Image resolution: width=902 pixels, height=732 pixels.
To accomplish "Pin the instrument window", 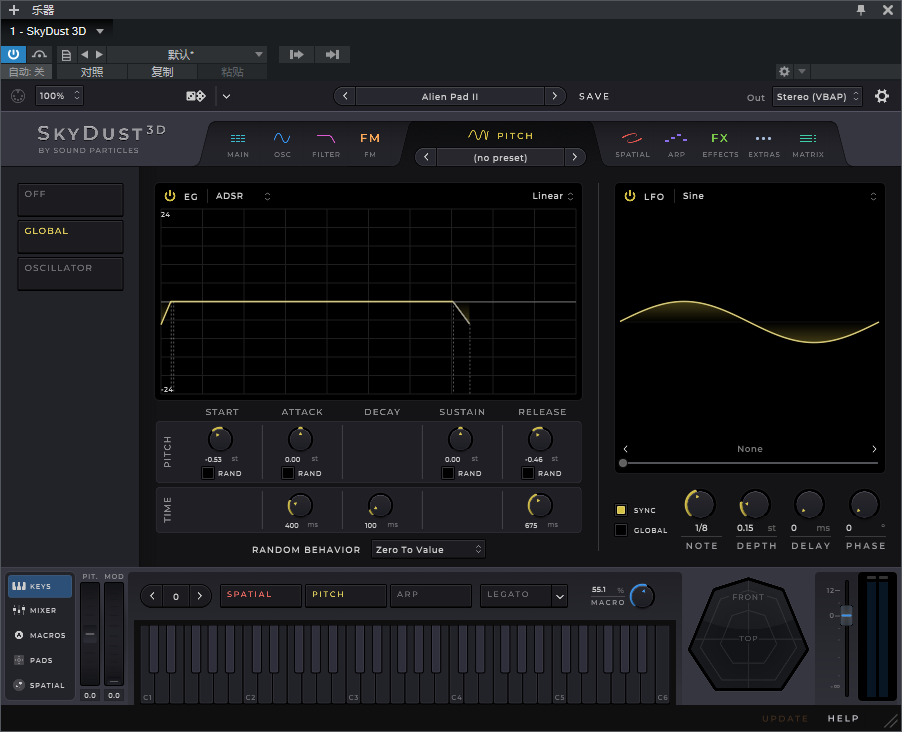I will pyautogui.click(x=861, y=10).
